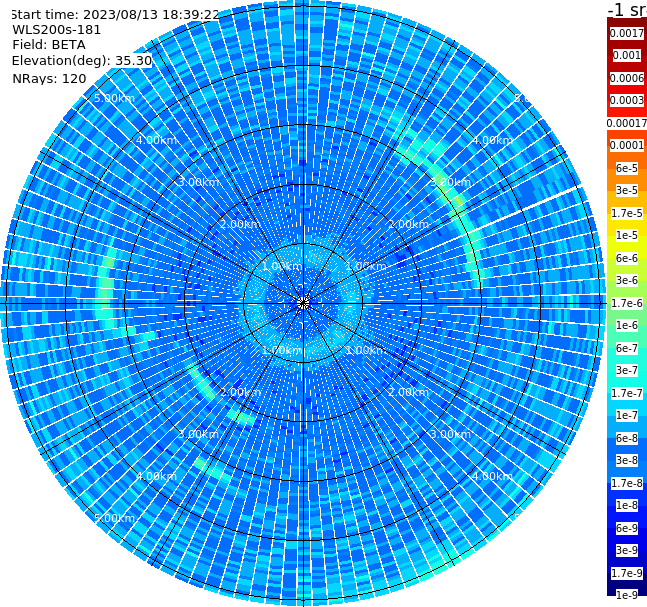Select the WLS200s-181 instrument label
The height and width of the screenshot is (607, 647).
coord(57,30)
